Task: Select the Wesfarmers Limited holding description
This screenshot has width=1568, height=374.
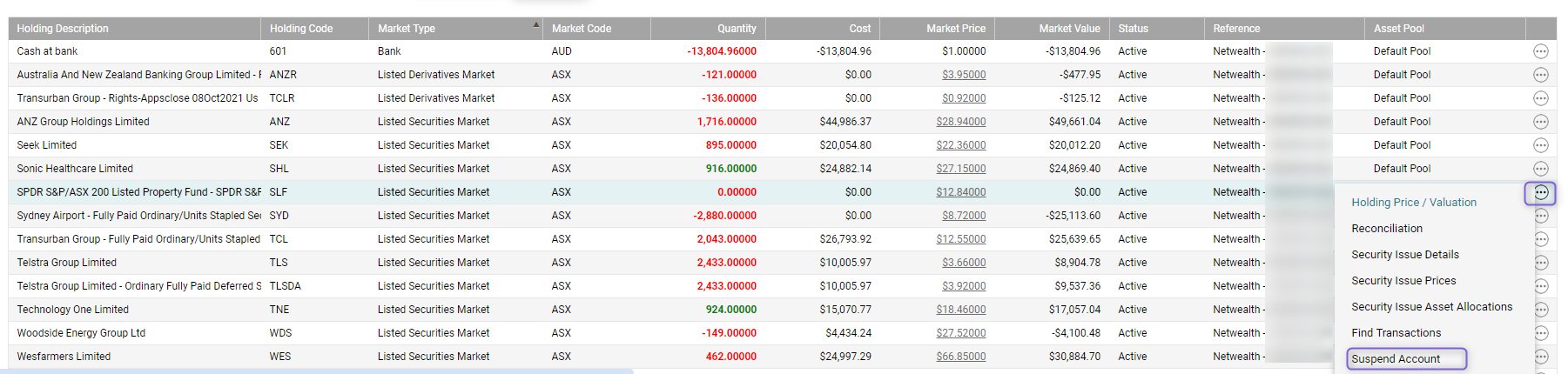Action: point(64,357)
